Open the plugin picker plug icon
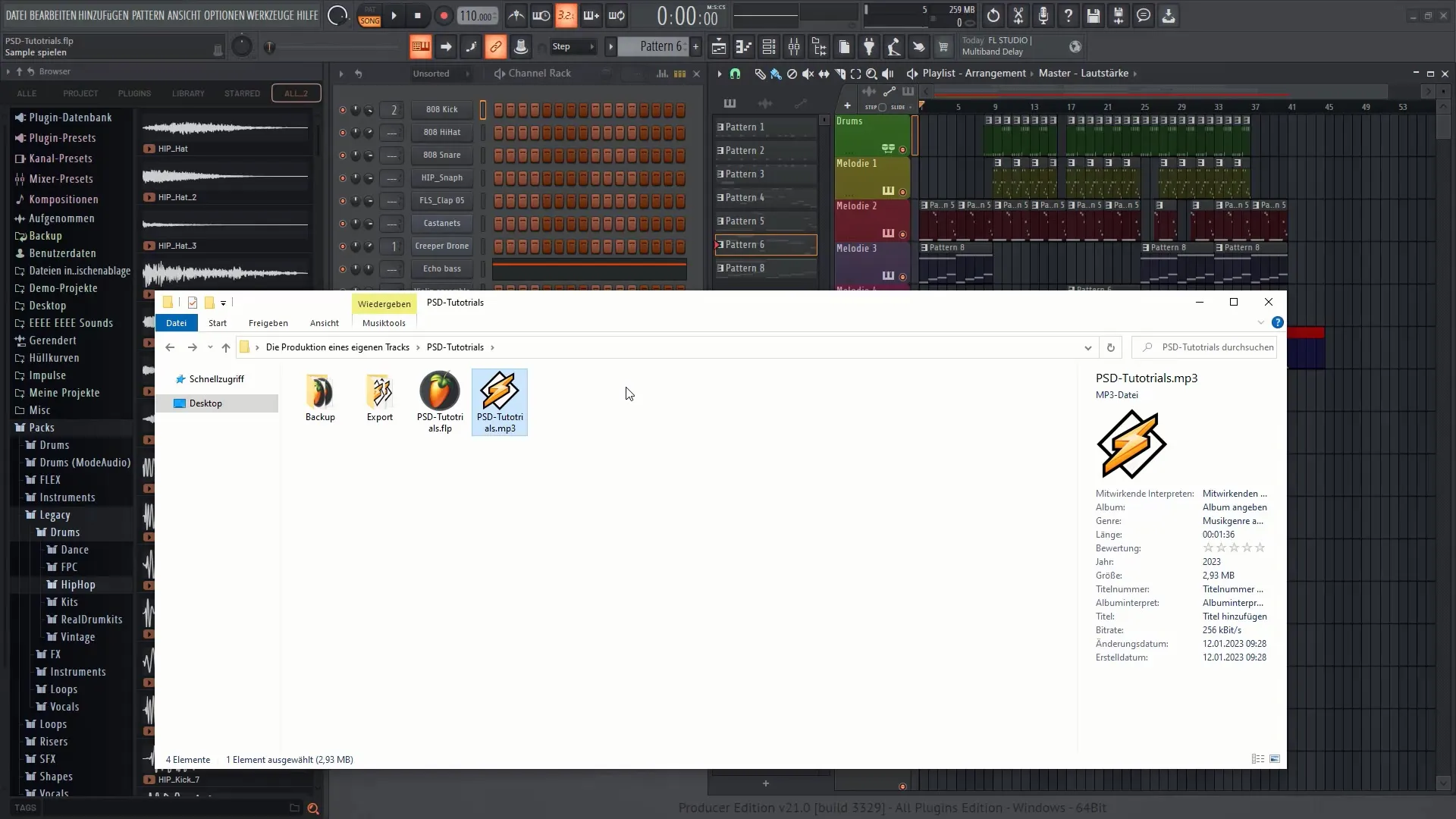 (x=869, y=47)
